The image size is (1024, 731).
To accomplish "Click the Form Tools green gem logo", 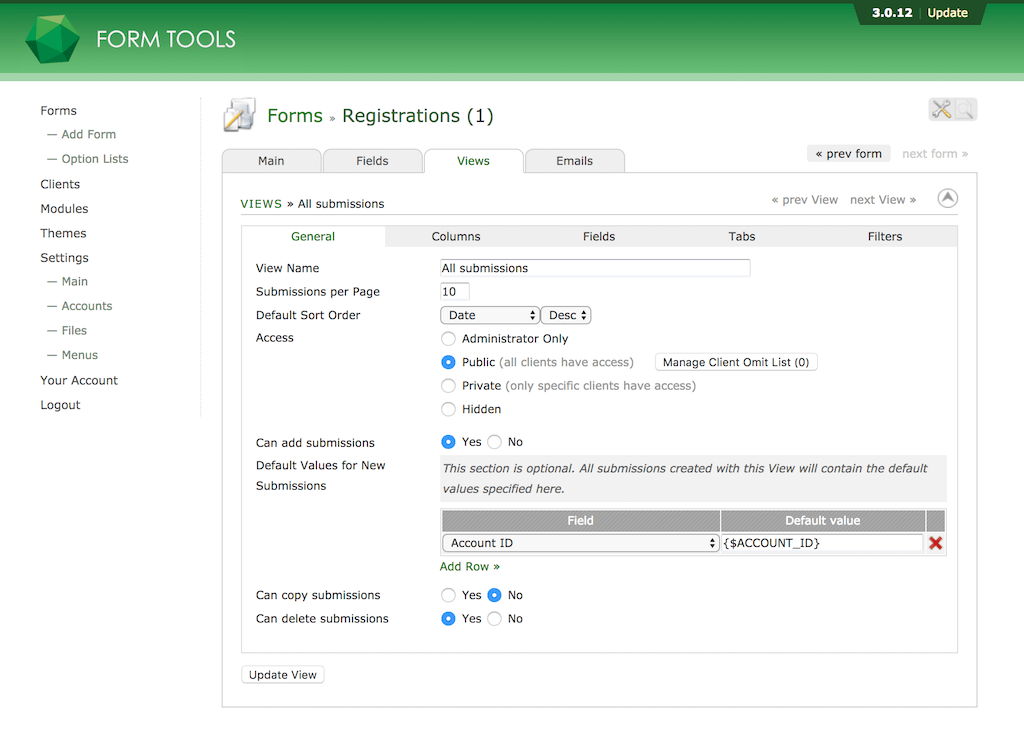I will click(x=52, y=39).
